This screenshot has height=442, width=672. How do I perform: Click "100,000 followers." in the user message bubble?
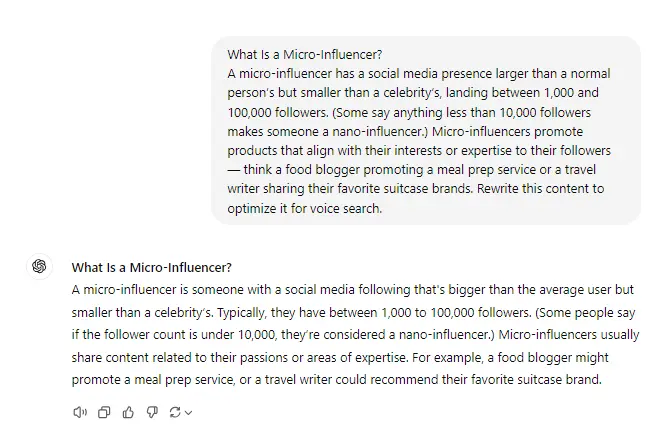277,112
